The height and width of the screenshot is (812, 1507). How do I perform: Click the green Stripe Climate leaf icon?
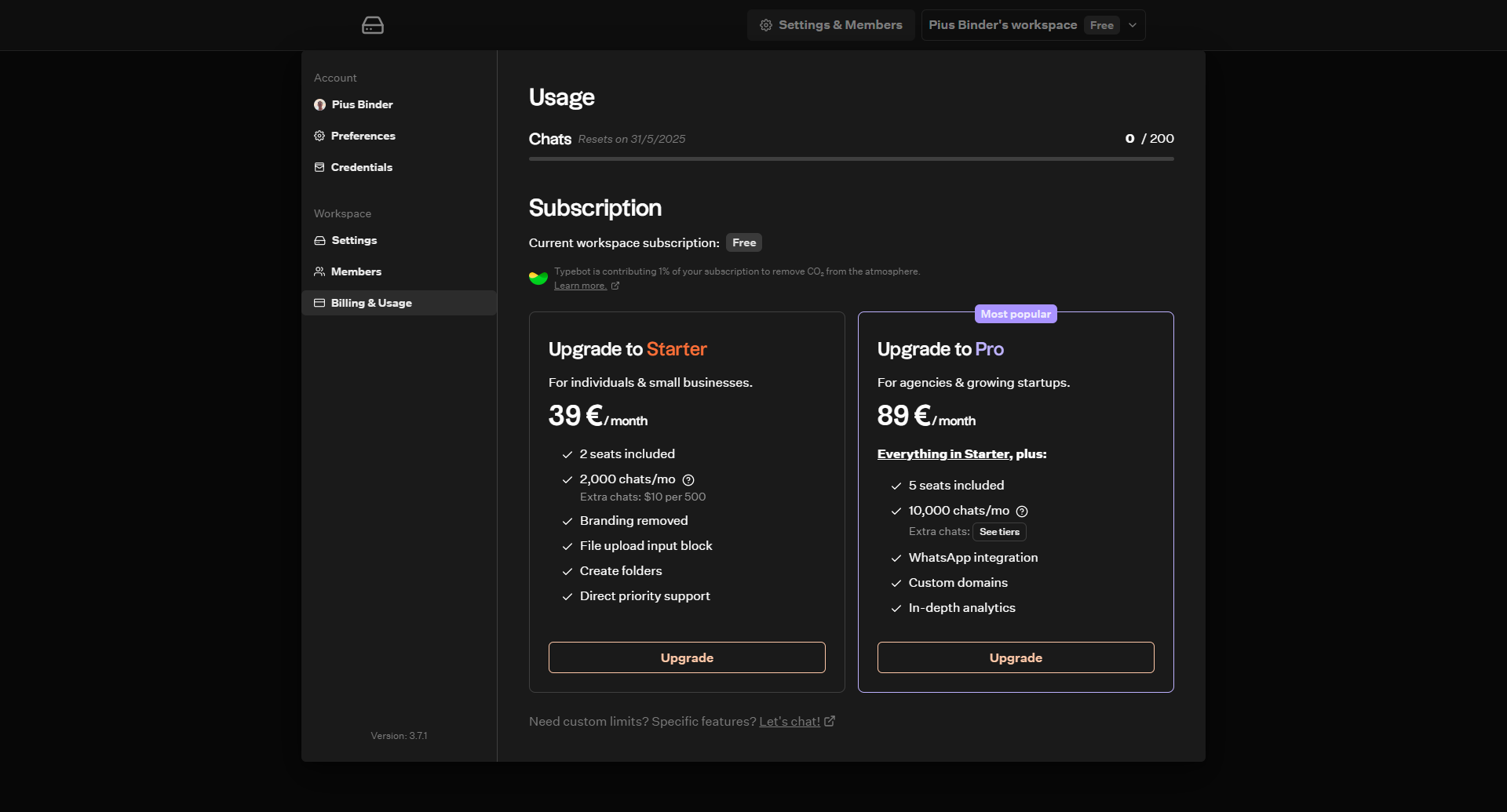tap(538, 278)
